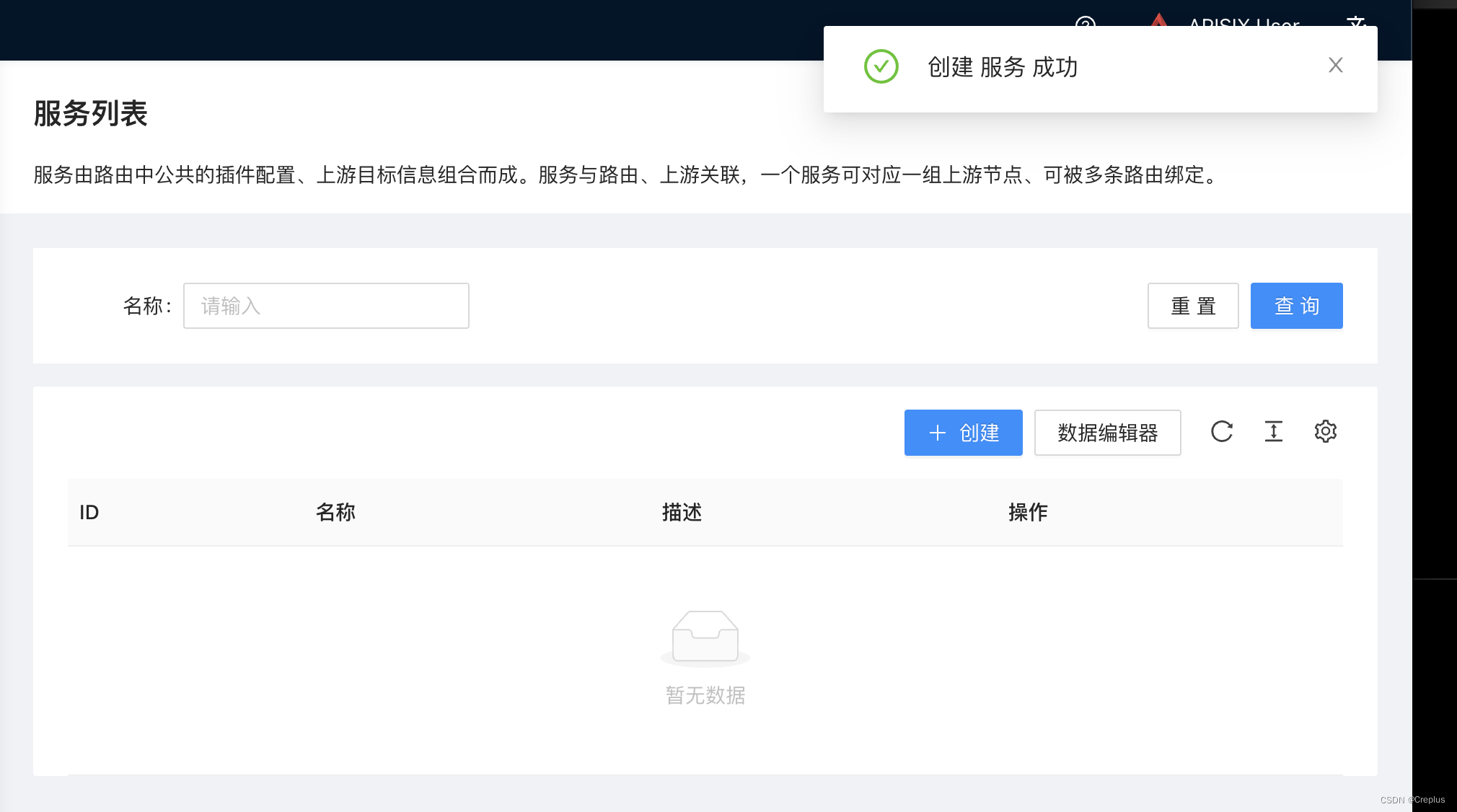
Task: Click the 名称 column header
Action: [x=335, y=513]
